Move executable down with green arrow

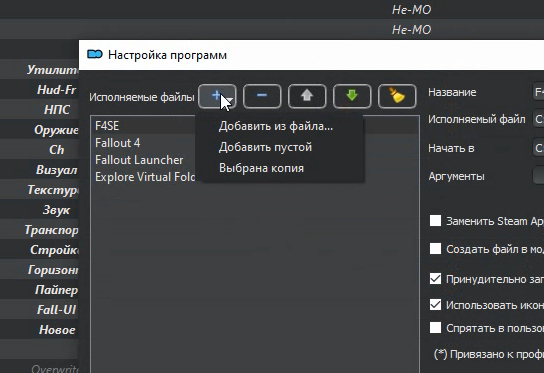click(352, 96)
